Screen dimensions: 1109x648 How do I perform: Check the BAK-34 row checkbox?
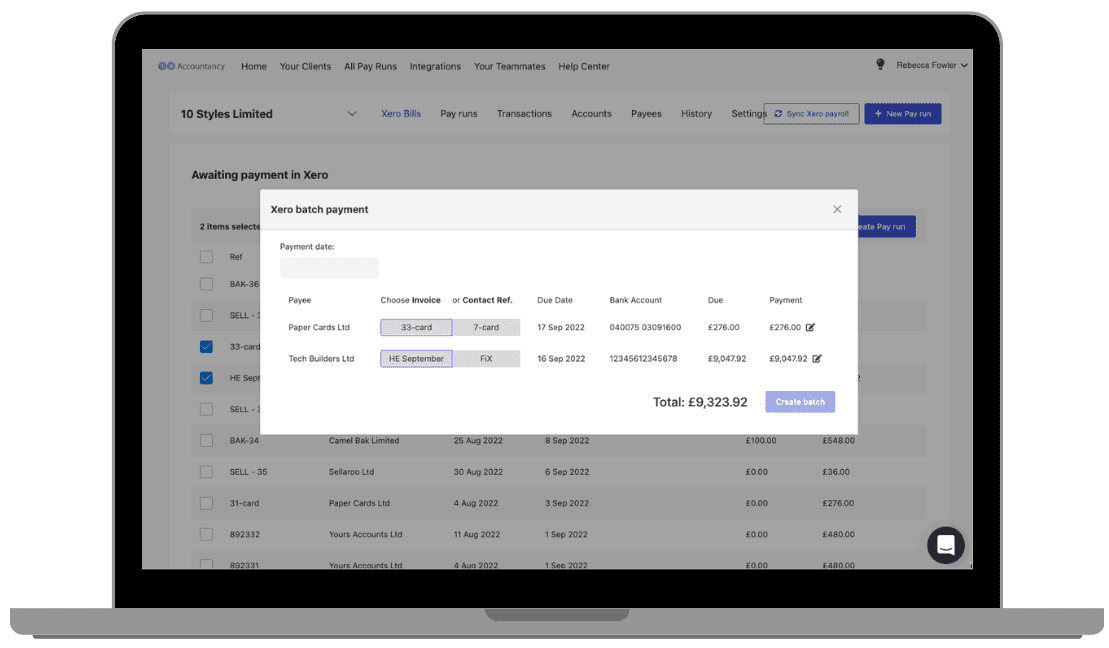206,440
